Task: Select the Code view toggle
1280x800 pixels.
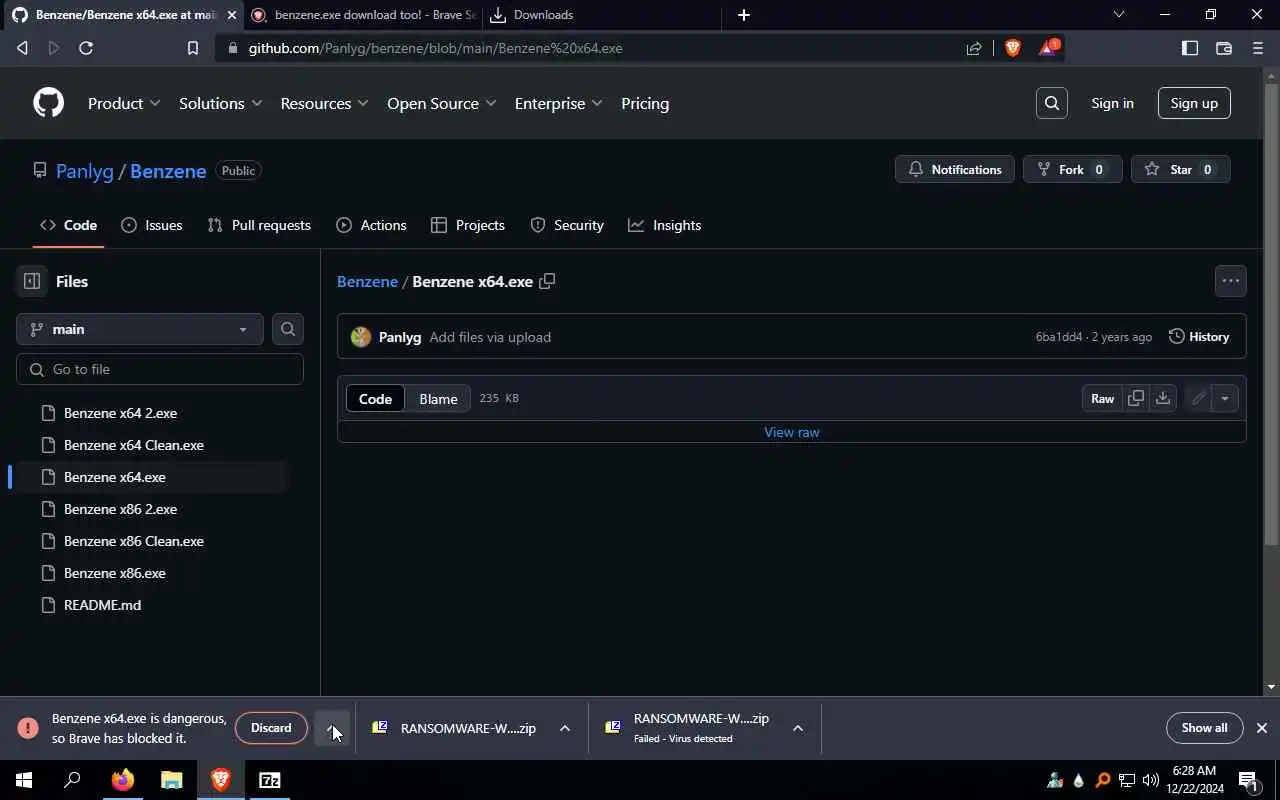Action: tap(375, 398)
